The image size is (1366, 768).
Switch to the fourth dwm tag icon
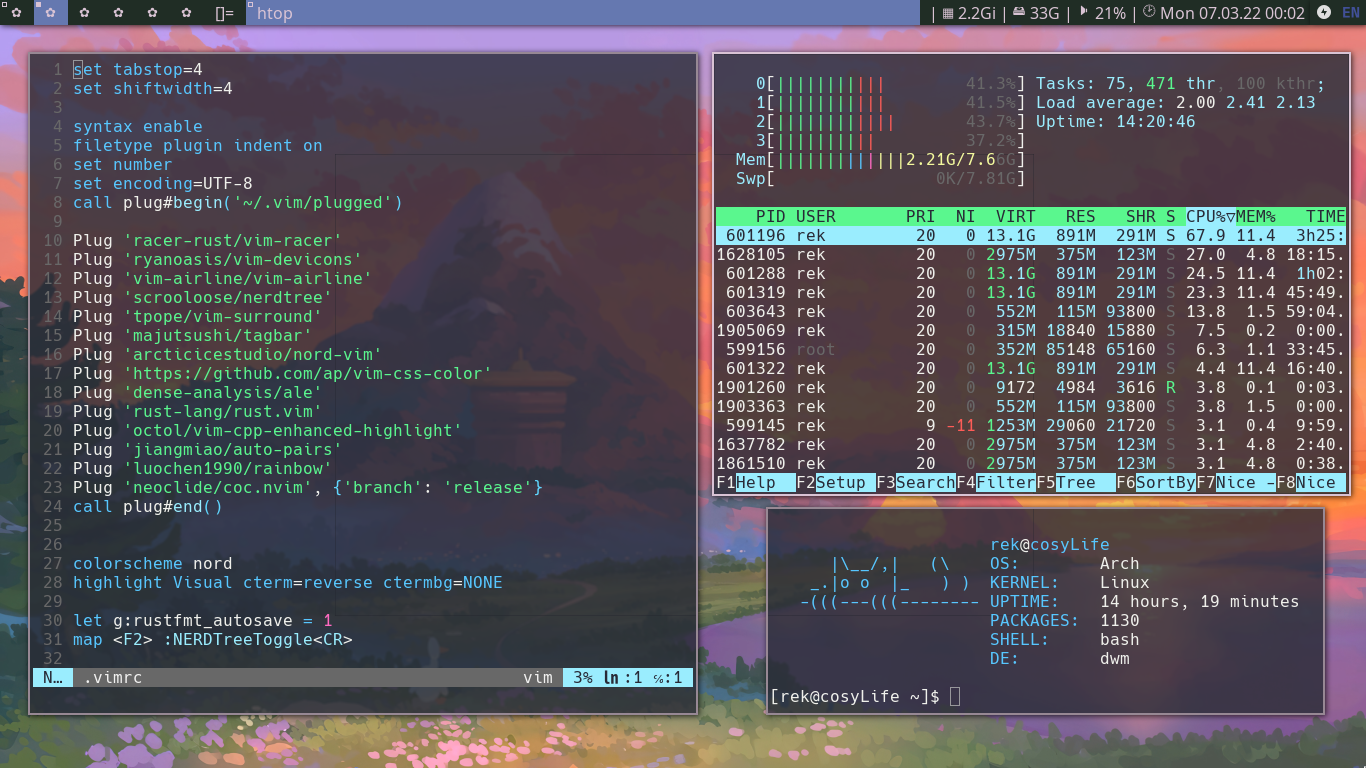point(118,13)
